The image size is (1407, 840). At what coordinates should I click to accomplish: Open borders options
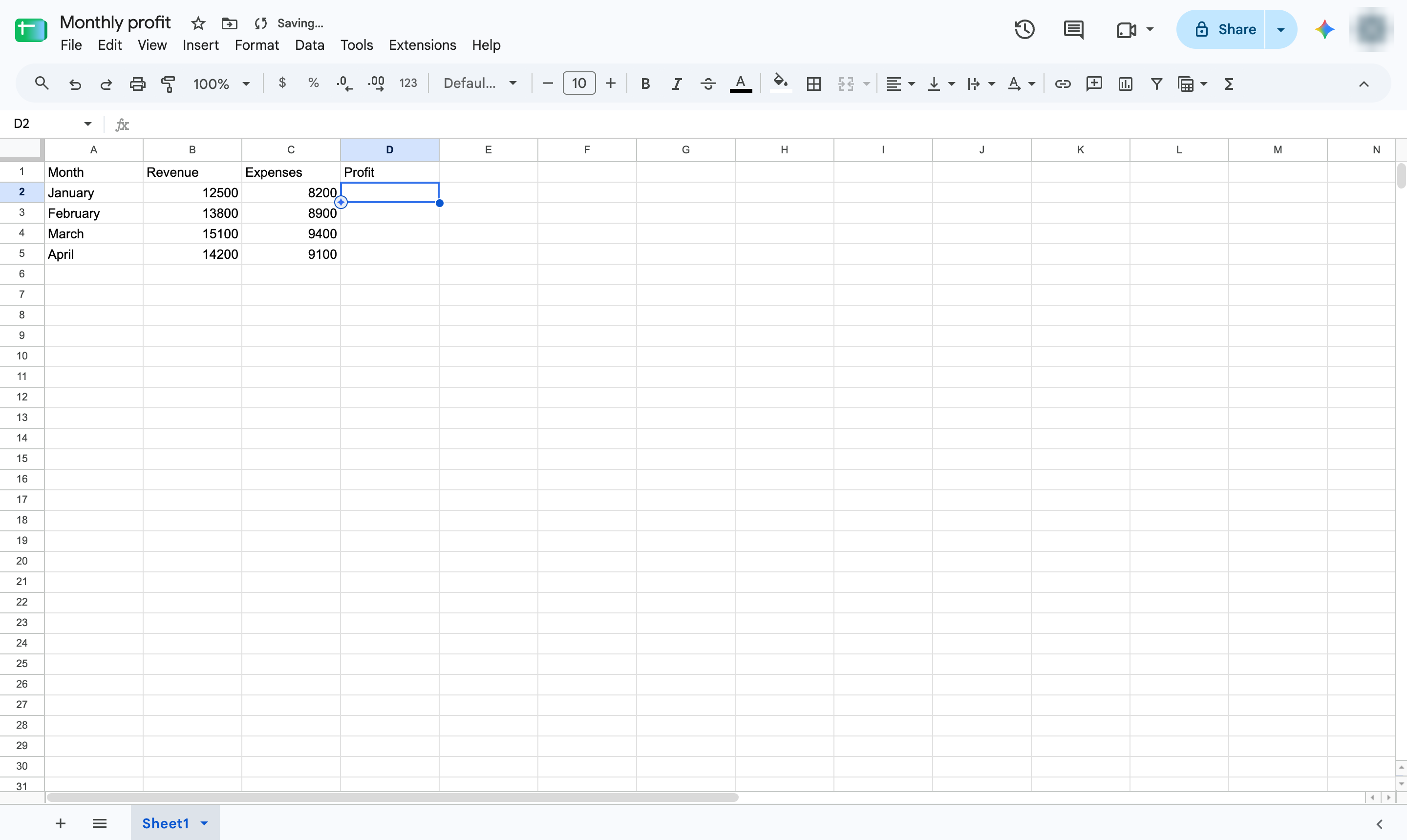pos(813,84)
